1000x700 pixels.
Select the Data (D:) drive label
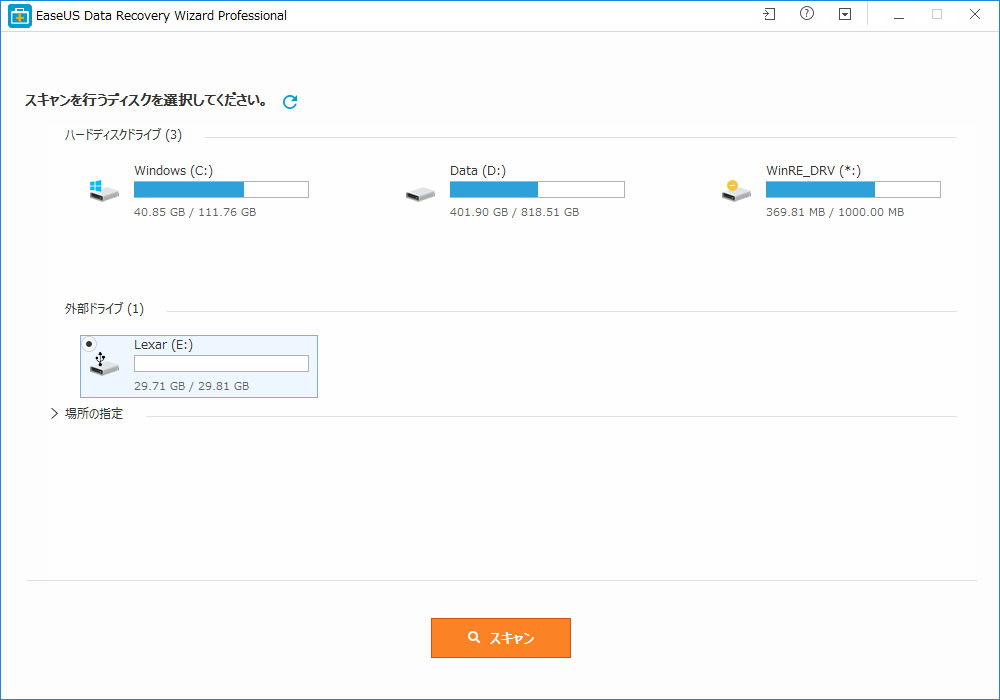(x=478, y=171)
